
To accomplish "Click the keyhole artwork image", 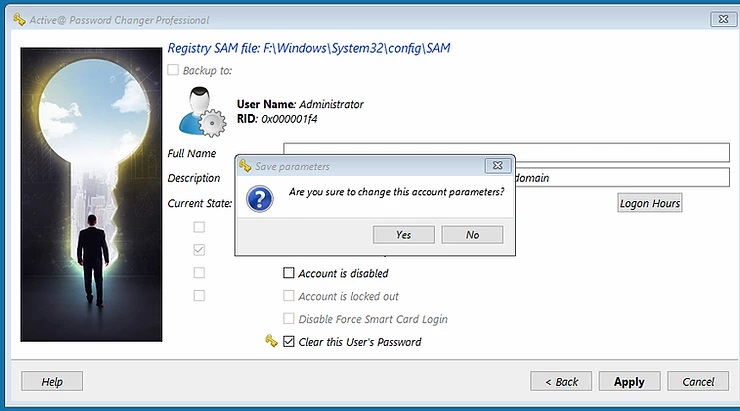I will 91,194.
